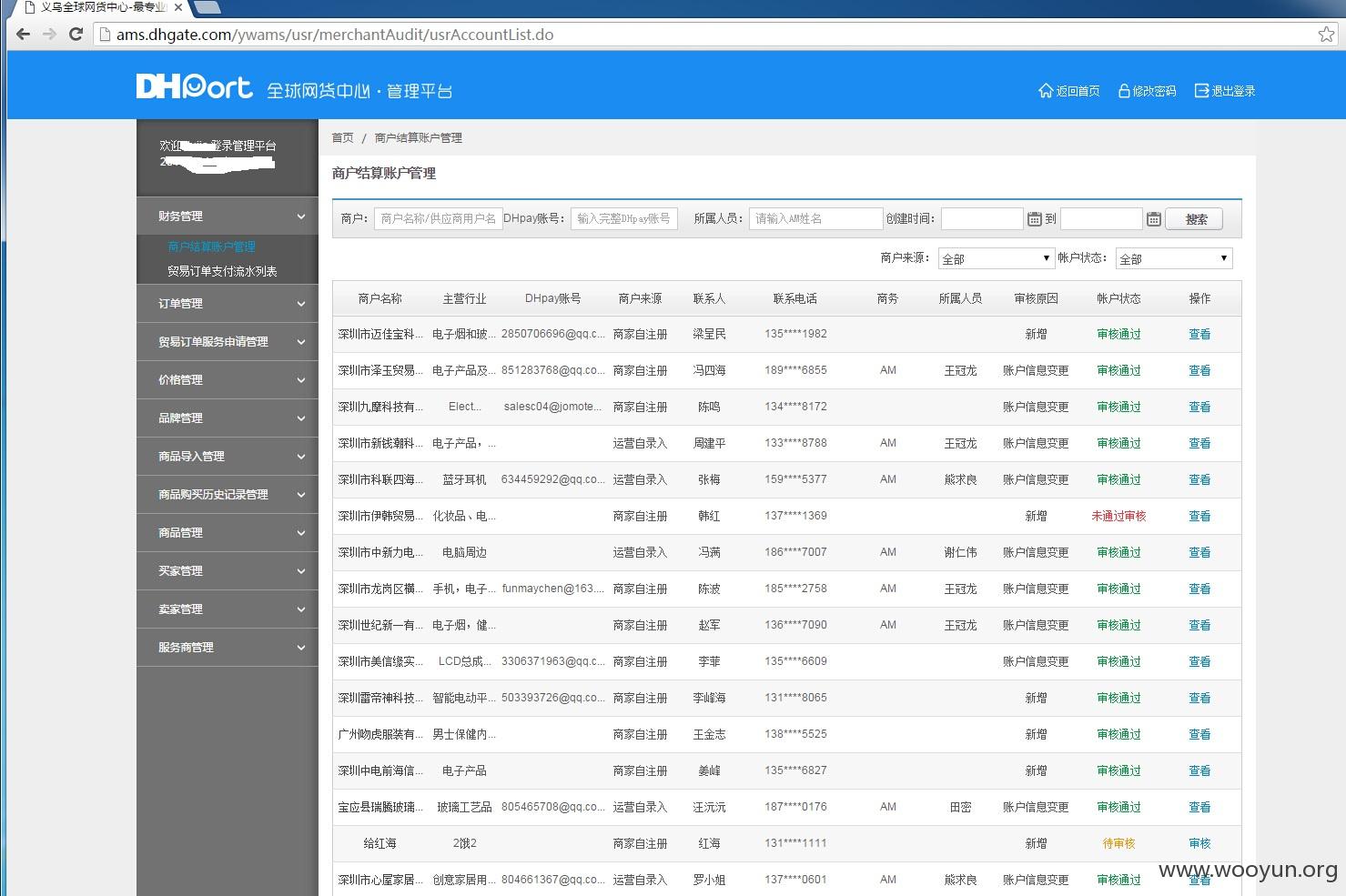Click phone 189****6855 cell
This screenshot has height=896, width=1346.
pyautogui.click(x=795, y=370)
